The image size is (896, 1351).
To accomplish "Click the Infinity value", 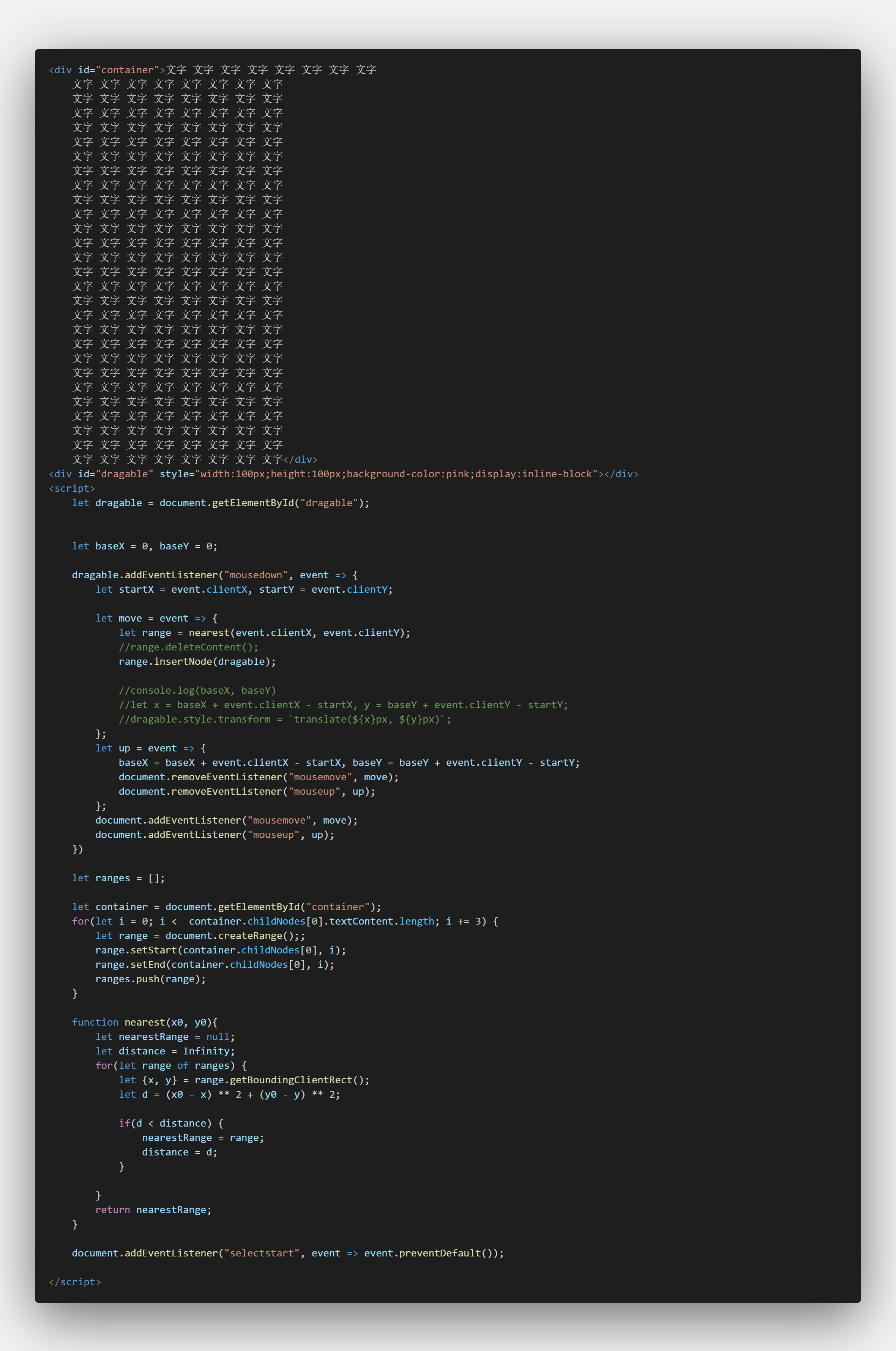I will pos(207,1051).
